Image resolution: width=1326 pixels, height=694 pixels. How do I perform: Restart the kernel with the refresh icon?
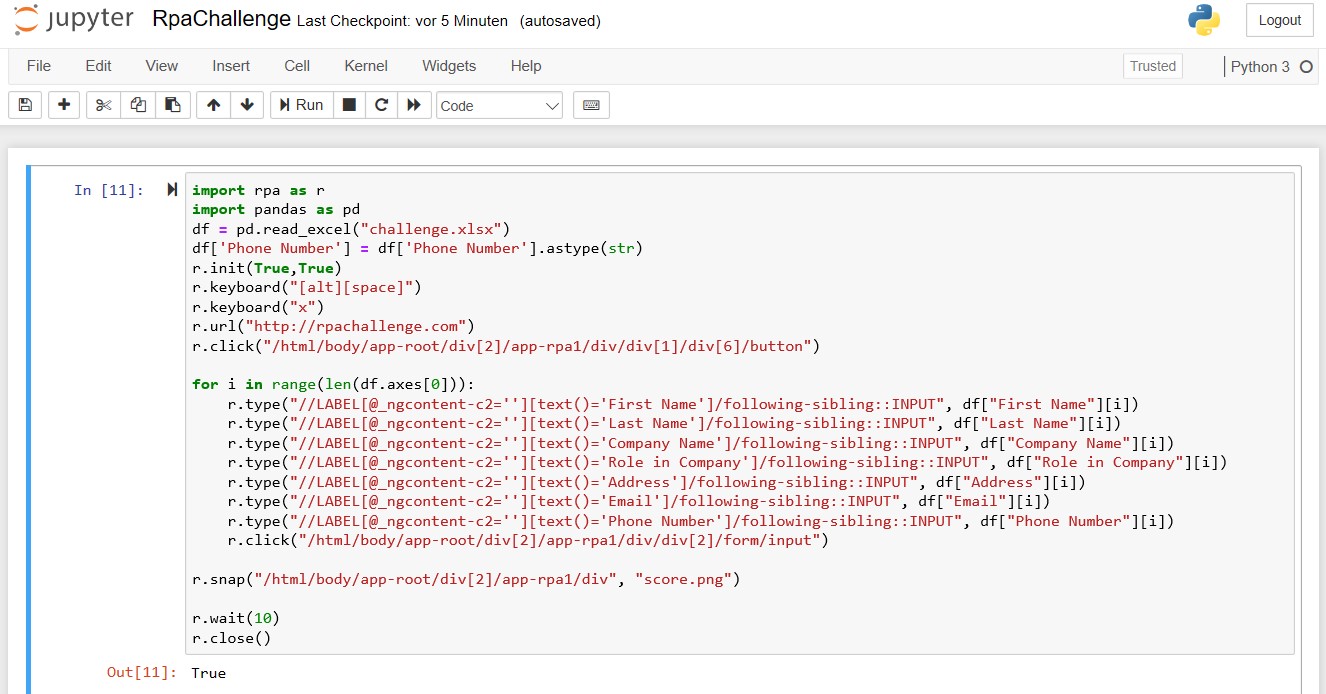[x=381, y=104]
